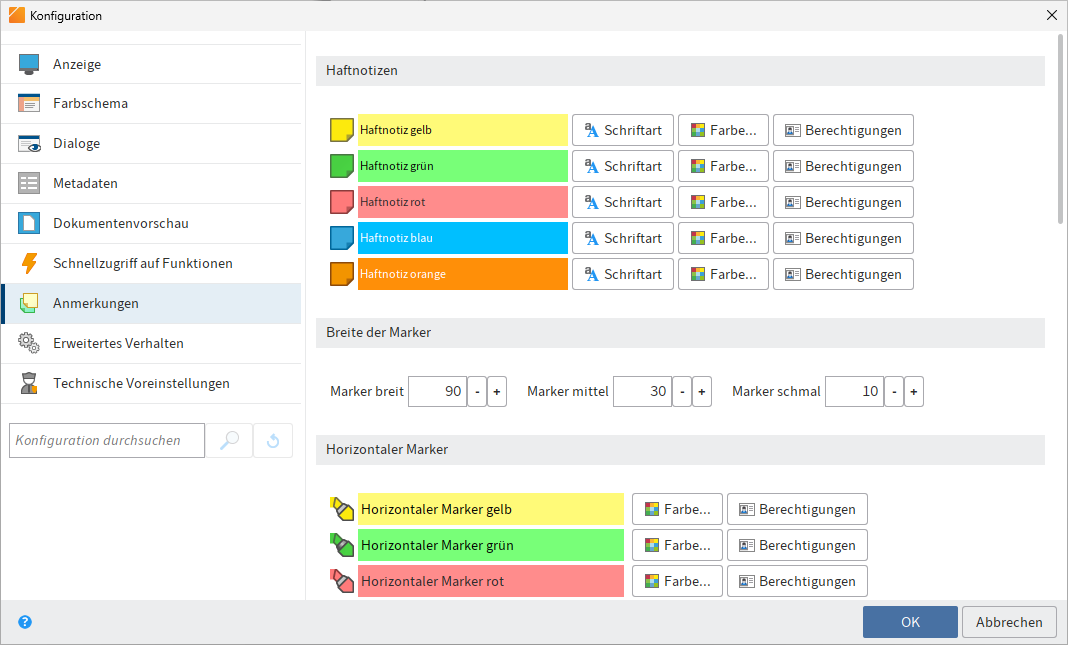Click the yellow sticky note icon
The image size is (1068, 645).
(x=342, y=130)
